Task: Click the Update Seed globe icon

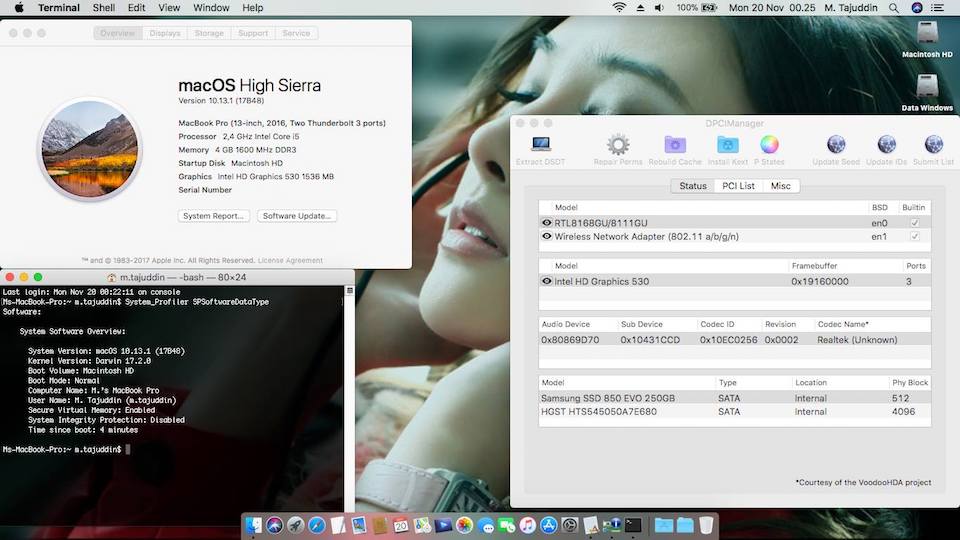Action: (x=835, y=145)
